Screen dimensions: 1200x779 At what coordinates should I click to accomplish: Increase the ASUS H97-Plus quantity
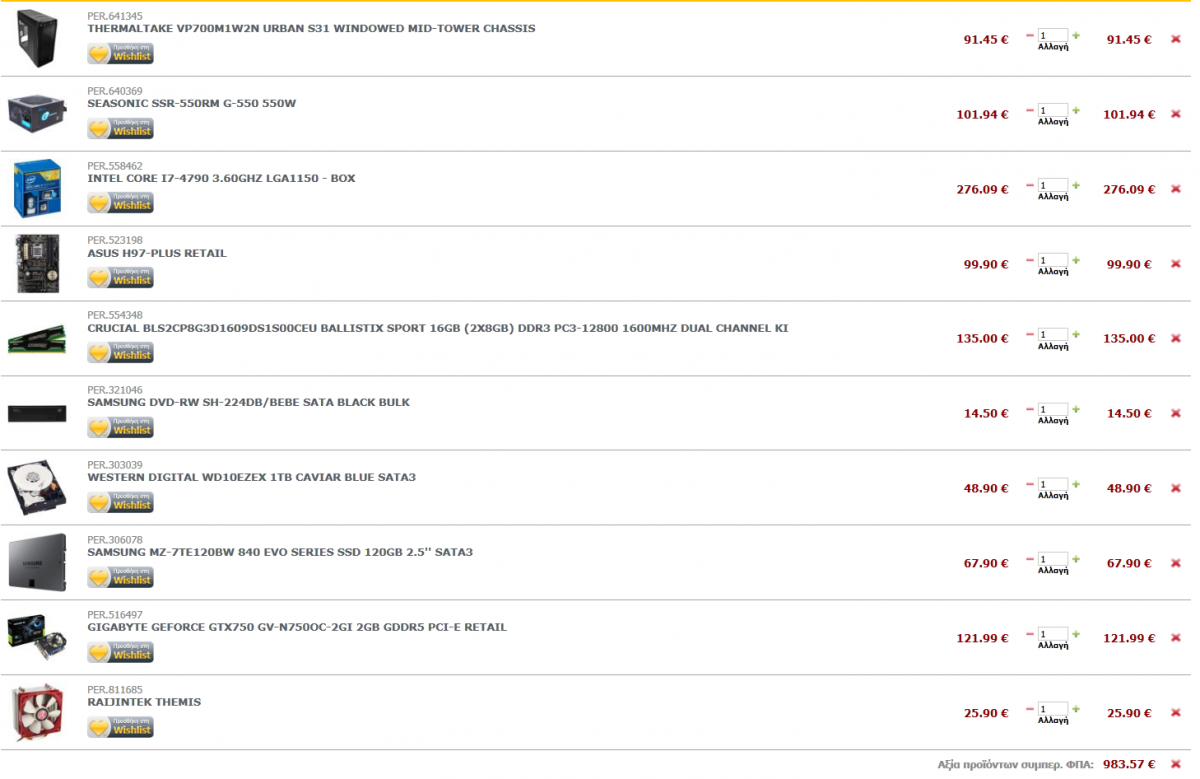(x=1076, y=260)
